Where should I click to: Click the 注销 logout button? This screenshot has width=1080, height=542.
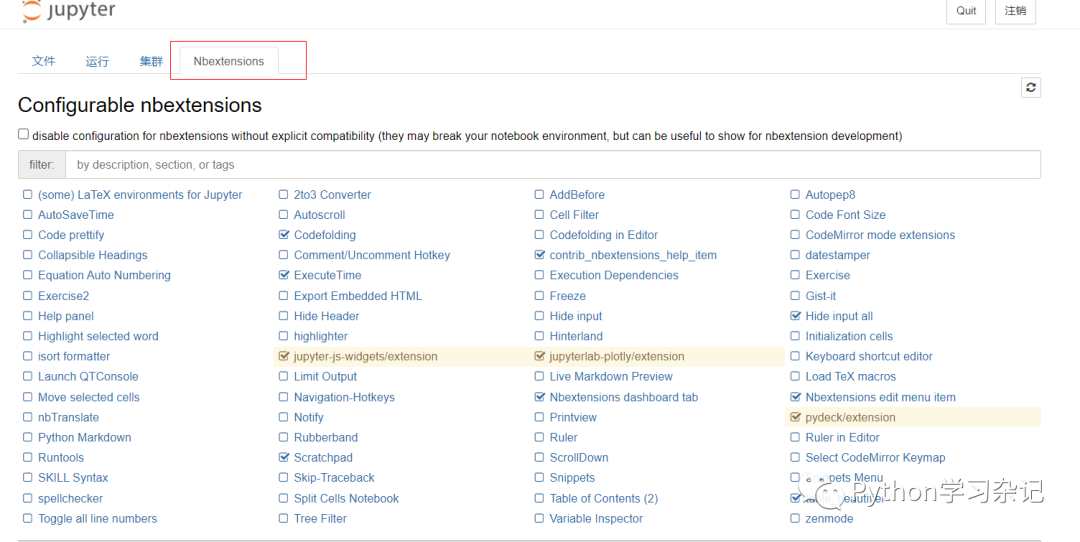(x=1015, y=11)
